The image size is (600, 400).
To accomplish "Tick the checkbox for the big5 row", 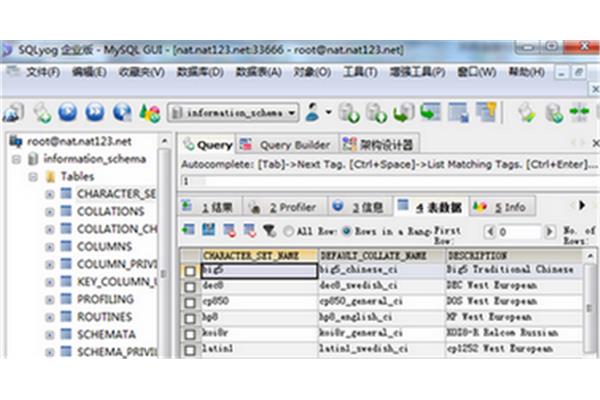I will click(190, 271).
